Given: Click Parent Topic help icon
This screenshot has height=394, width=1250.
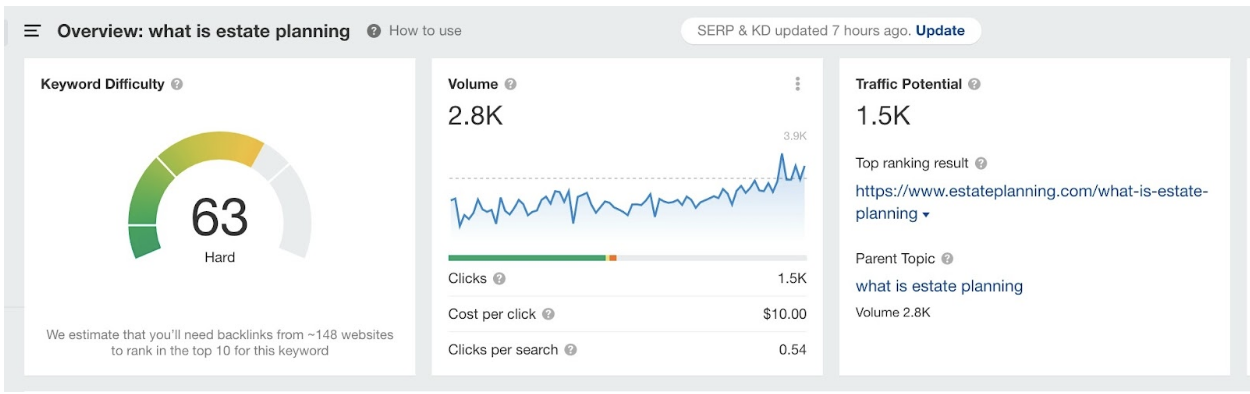Looking at the screenshot, I should (947, 259).
